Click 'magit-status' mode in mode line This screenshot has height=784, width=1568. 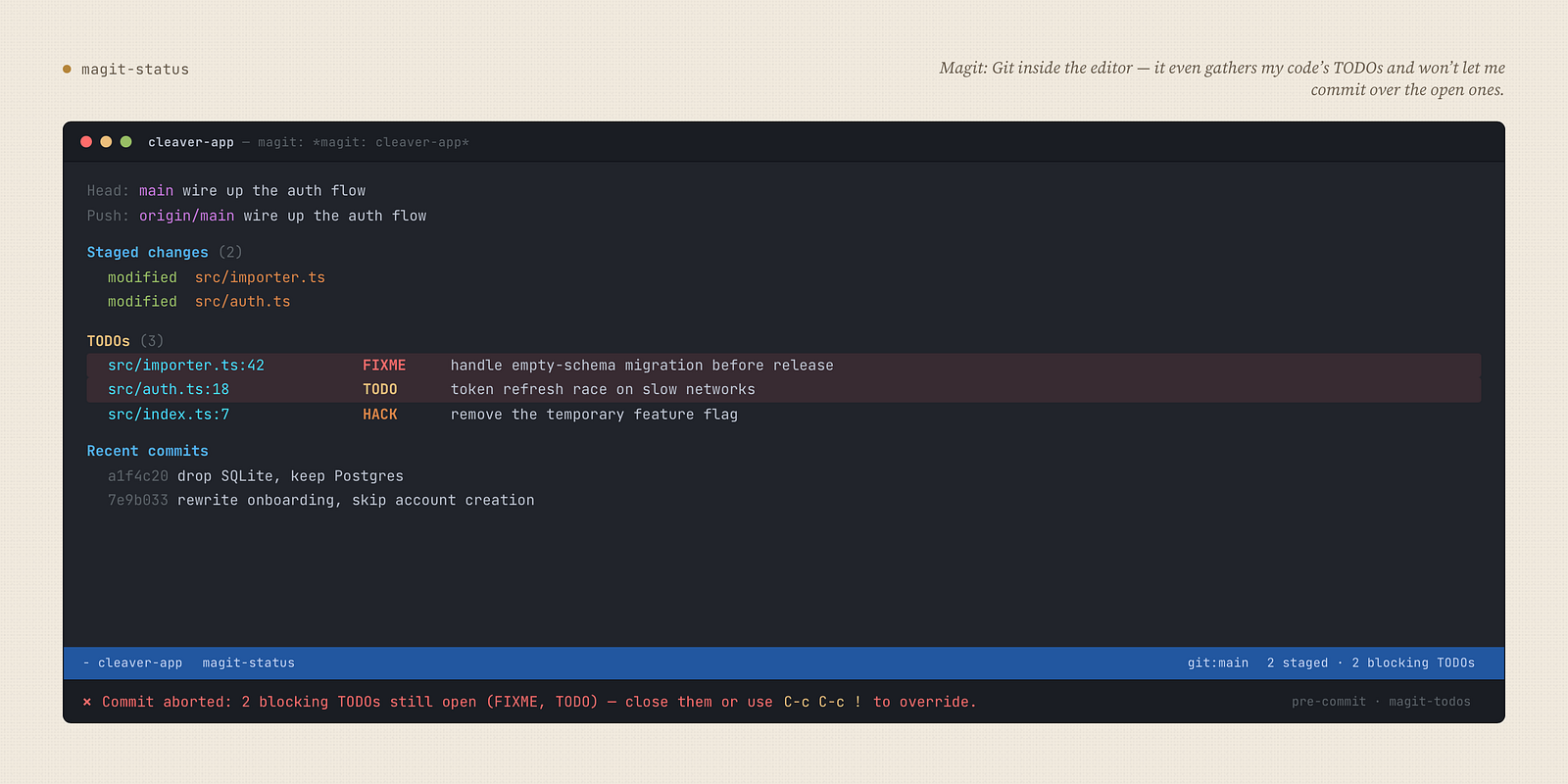[248, 663]
